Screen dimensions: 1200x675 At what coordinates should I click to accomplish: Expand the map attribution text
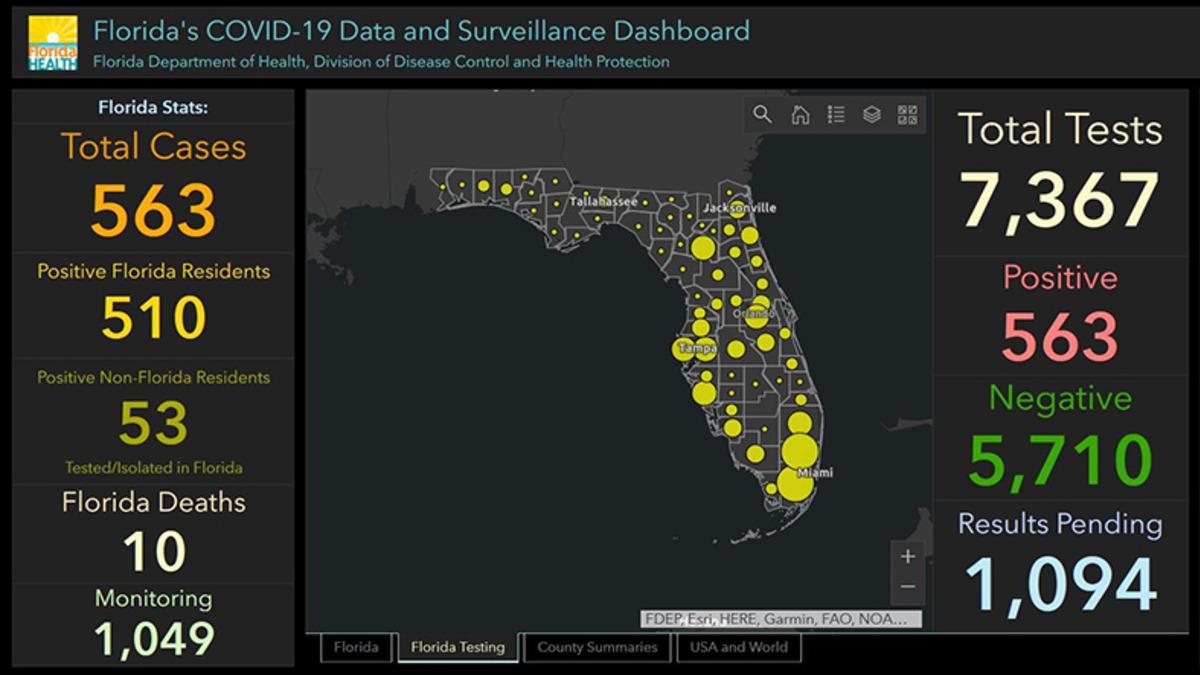tap(781, 619)
